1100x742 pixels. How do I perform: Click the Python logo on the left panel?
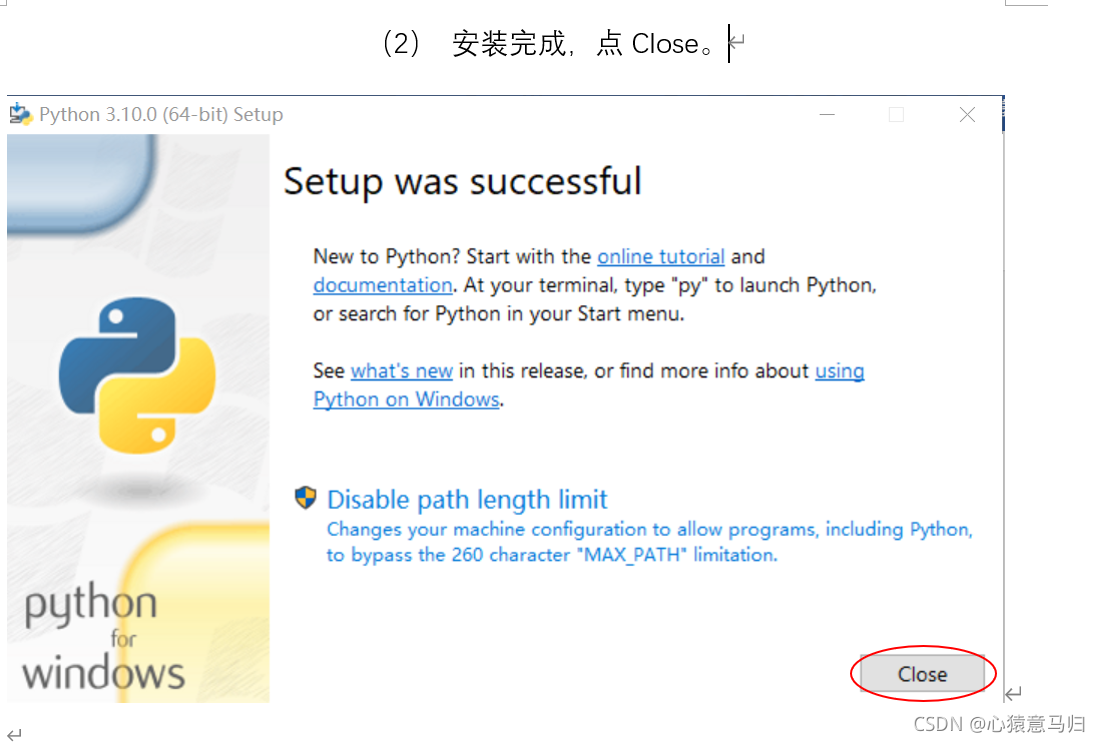(x=137, y=375)
